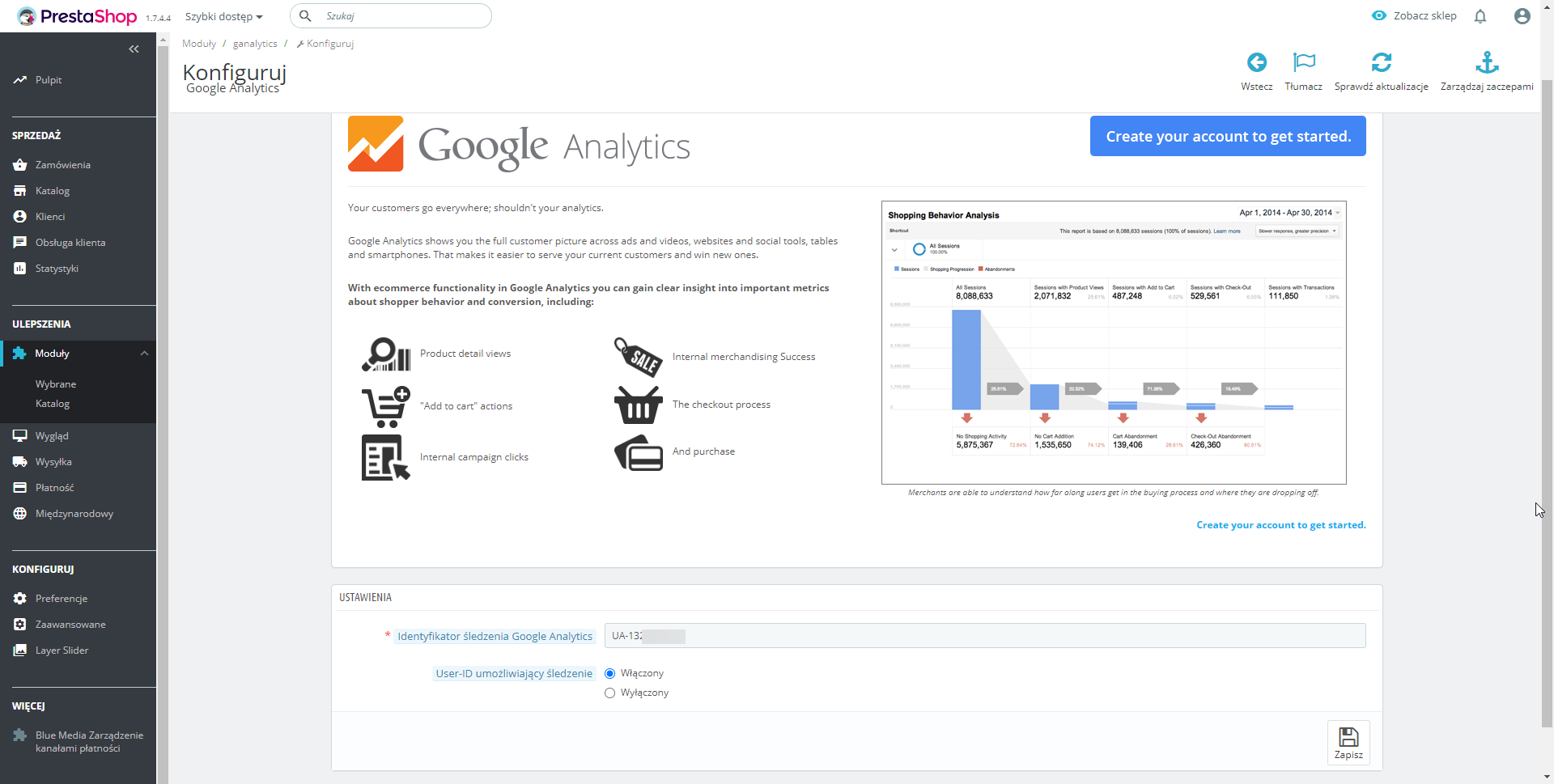The height and width of the screenshot is (784, 1554).
Task: Focus the Google Analytics tracking ID field
Action: click(985, 636)
